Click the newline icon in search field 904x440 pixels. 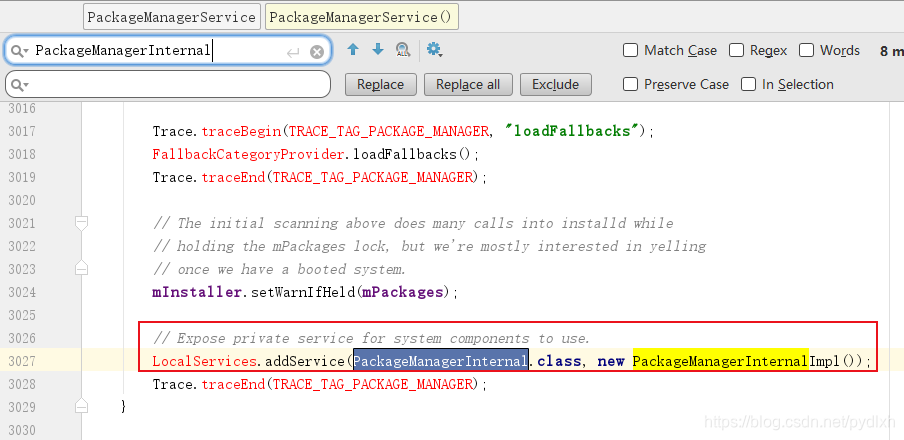pyautogui.click(x=293, y=53)
